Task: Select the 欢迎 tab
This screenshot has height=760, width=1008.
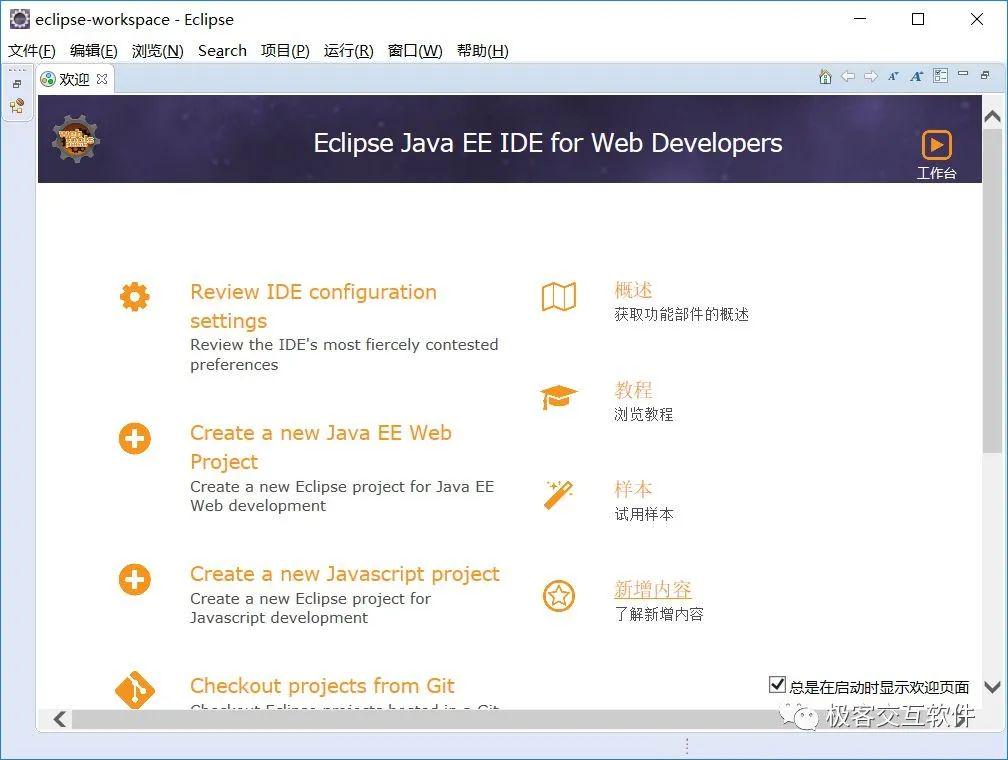Action: [73, 78]
